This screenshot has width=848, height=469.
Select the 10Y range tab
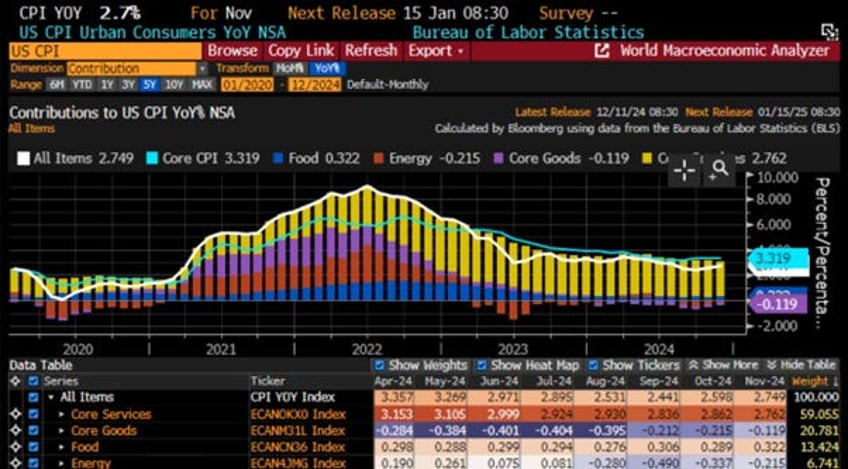(174, 85)
